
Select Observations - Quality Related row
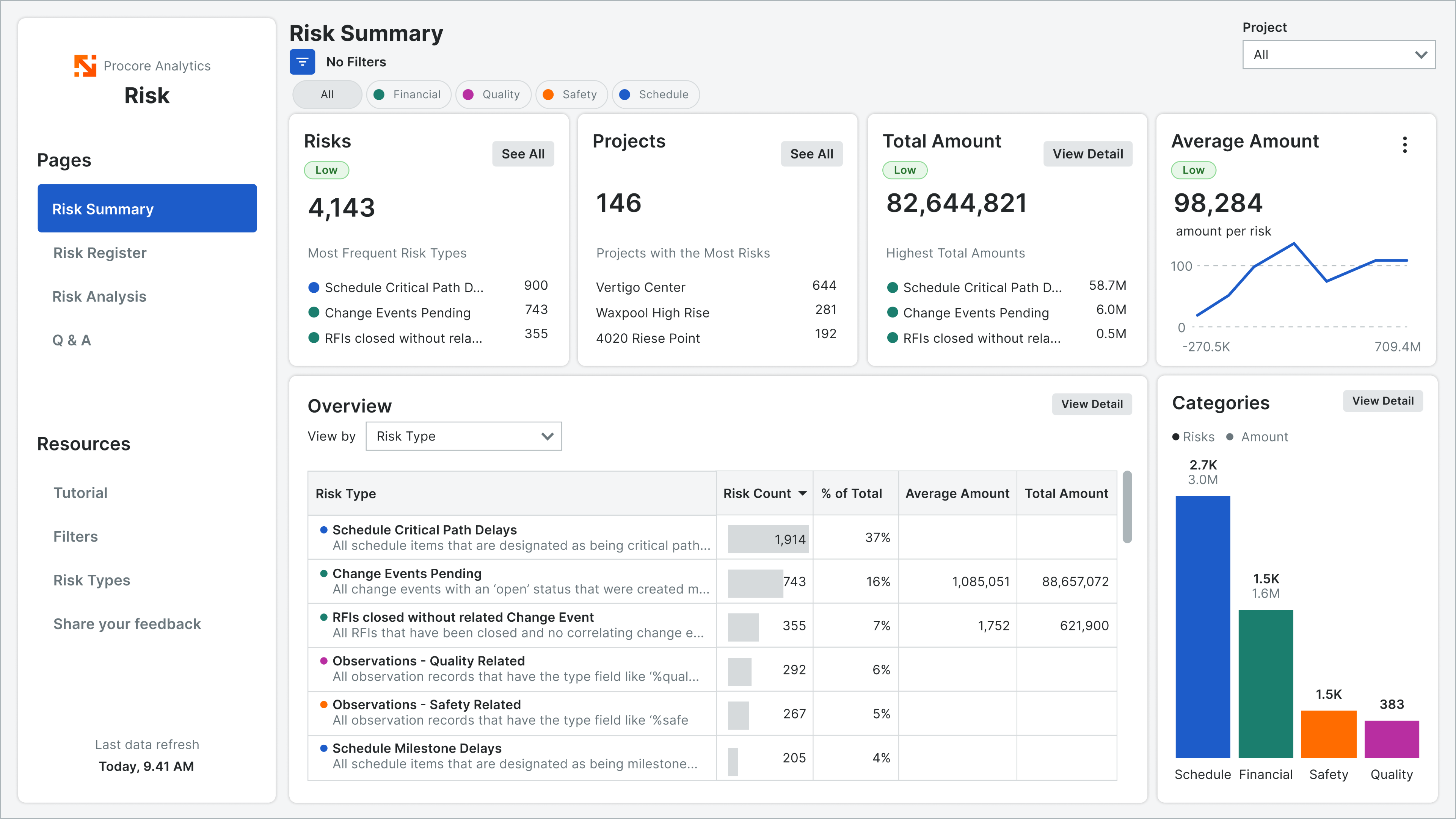point(712,669)
